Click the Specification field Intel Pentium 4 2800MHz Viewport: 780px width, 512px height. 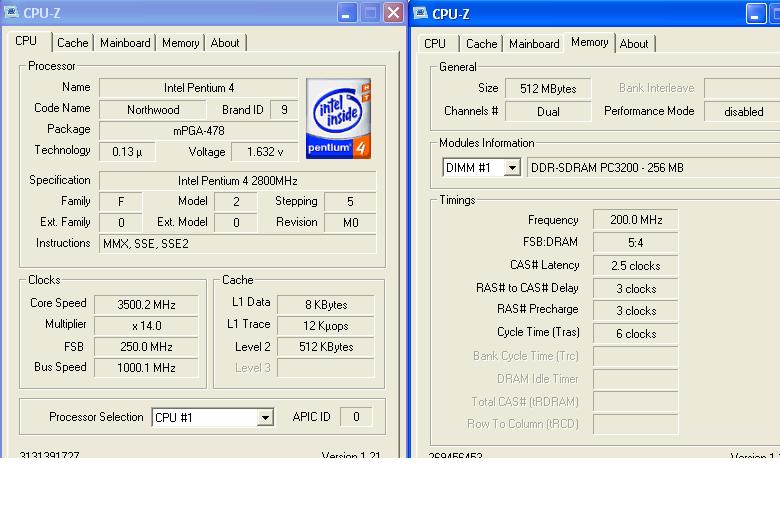pyautogui.click(x=238, y=181)
